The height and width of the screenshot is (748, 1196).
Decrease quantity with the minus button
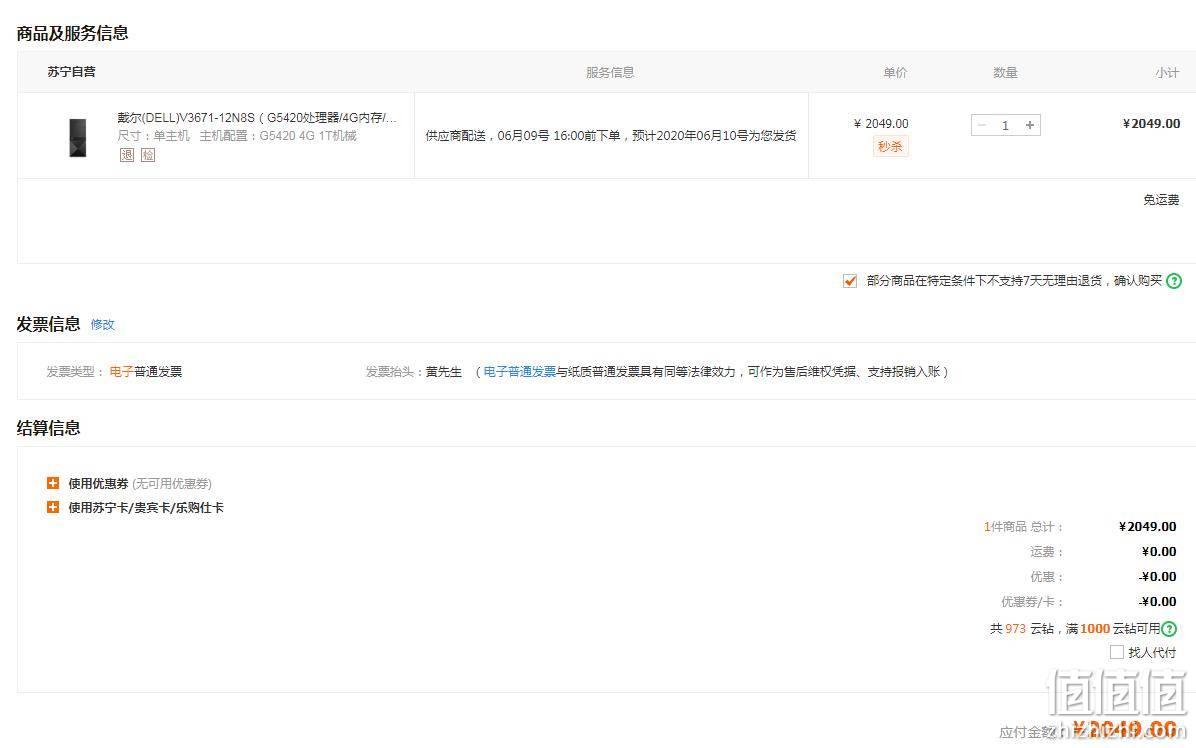pyautogui.click(x=982, y=125)
